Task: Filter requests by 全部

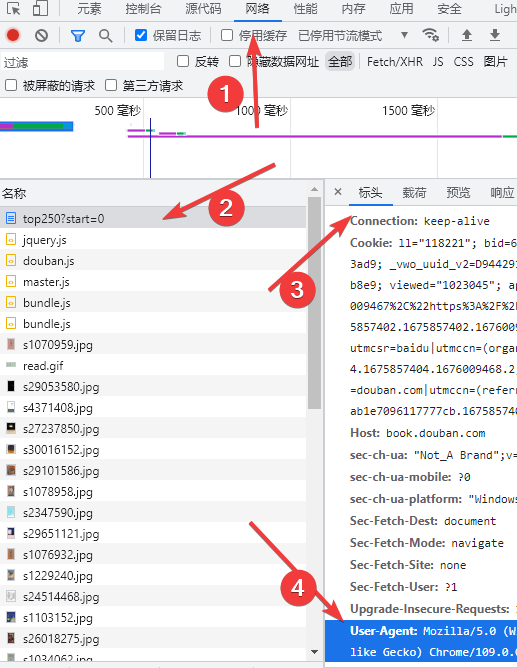Action: click(x=340, y=62)
